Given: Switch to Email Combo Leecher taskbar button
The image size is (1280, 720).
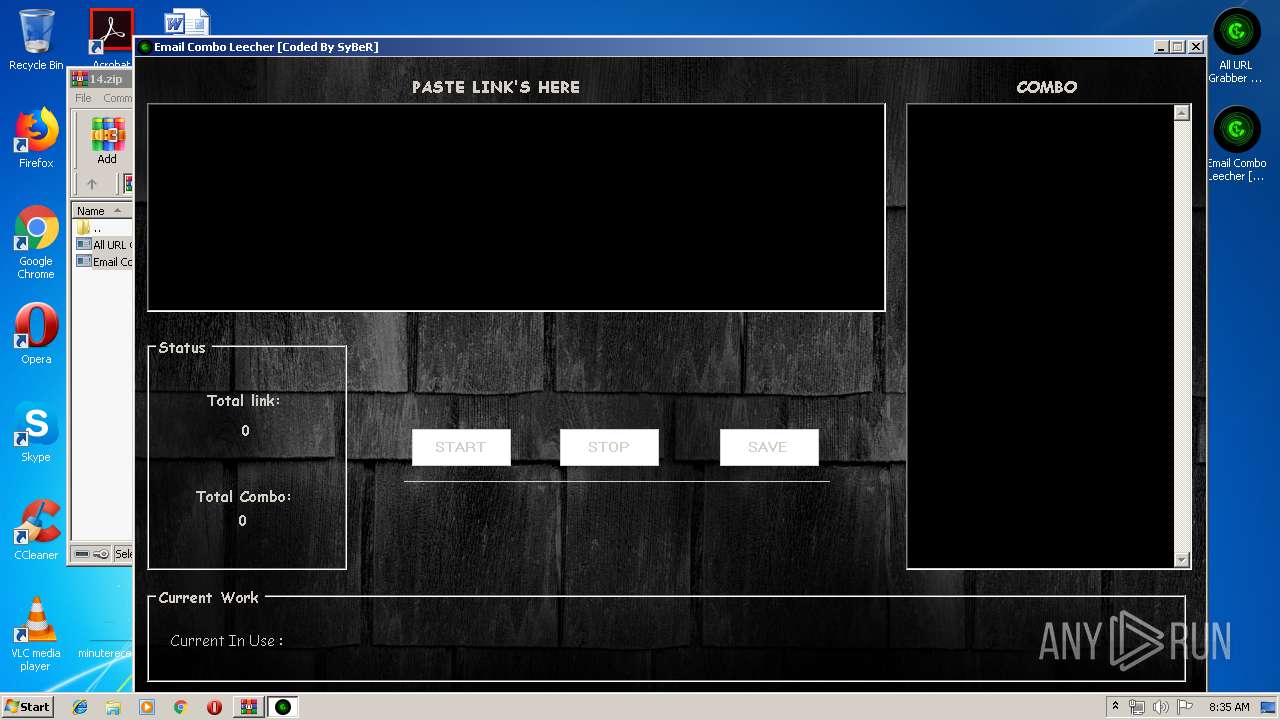Looking at the screenshot, I should [283, 707].
